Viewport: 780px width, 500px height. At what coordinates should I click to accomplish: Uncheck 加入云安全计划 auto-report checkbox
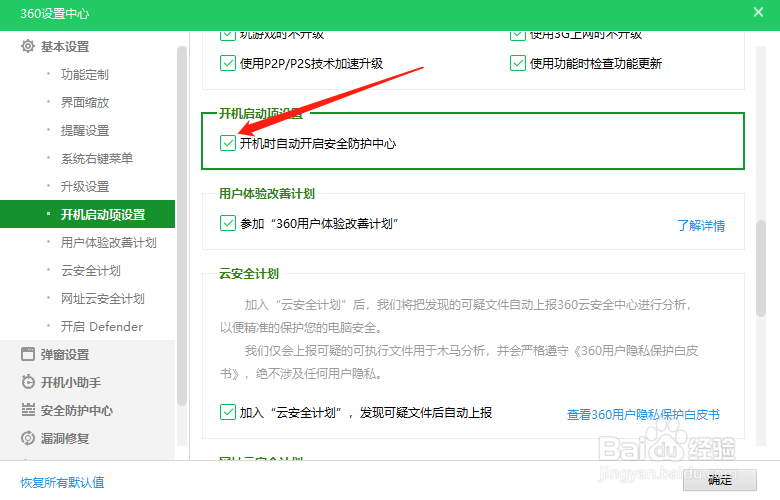coord(227,412)
